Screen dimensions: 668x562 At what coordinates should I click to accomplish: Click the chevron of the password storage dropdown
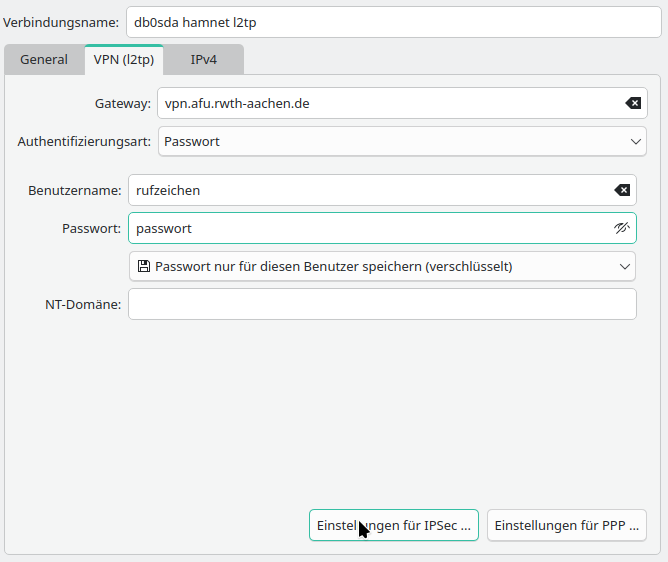click(x=626, y=266)
